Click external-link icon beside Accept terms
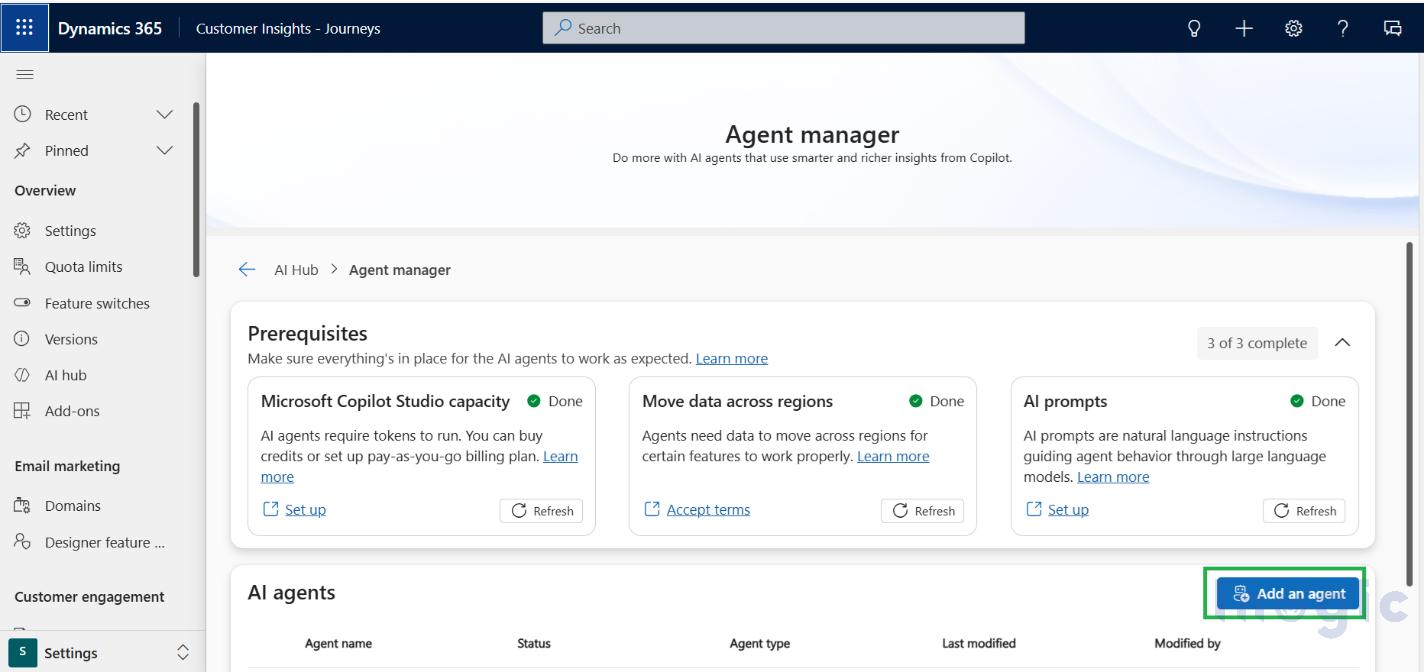This screenshot has width=1424, height=672. [652, 509]
